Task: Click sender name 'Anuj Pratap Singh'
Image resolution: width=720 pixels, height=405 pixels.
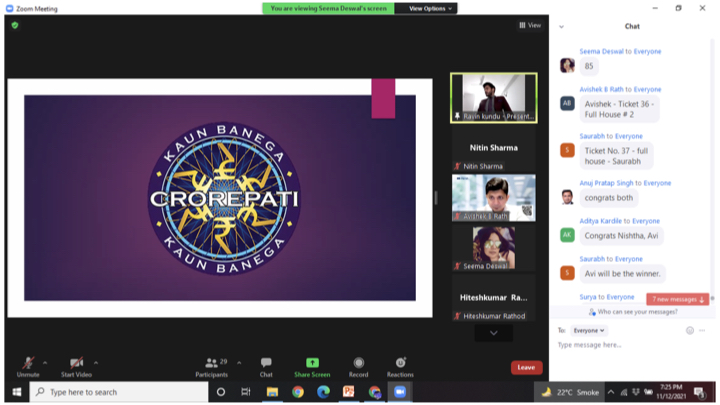Action: [606, 183]
